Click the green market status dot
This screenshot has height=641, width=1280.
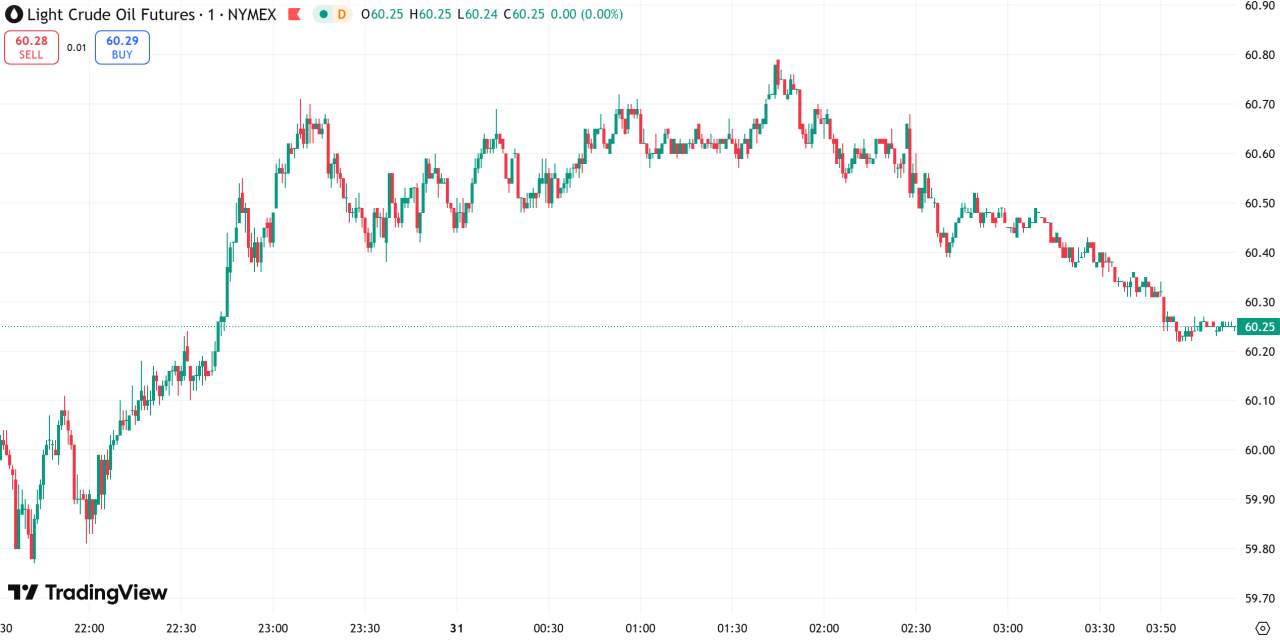[x=323, y=15]
